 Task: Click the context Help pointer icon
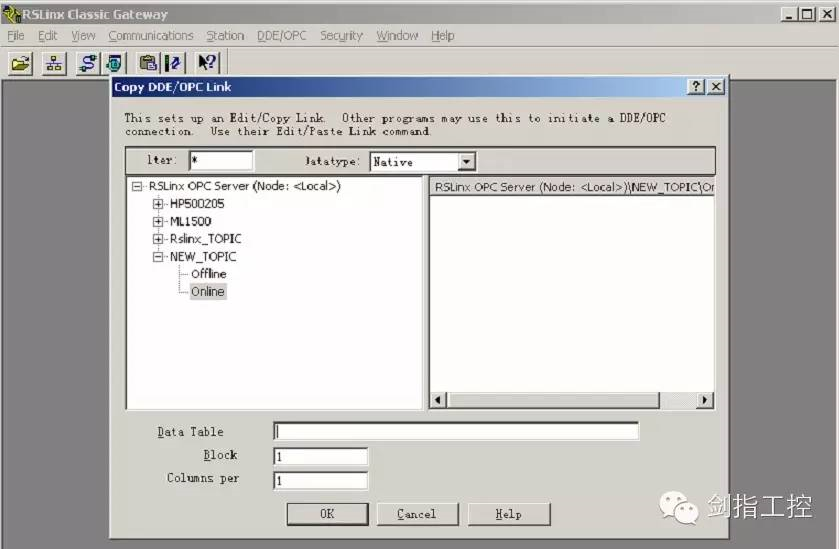tap(208, 63)
